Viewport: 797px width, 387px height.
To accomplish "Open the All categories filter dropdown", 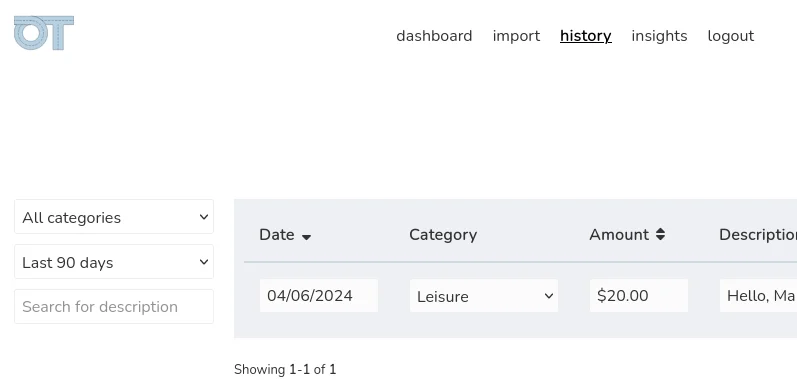I will click(x=114, y=217).
